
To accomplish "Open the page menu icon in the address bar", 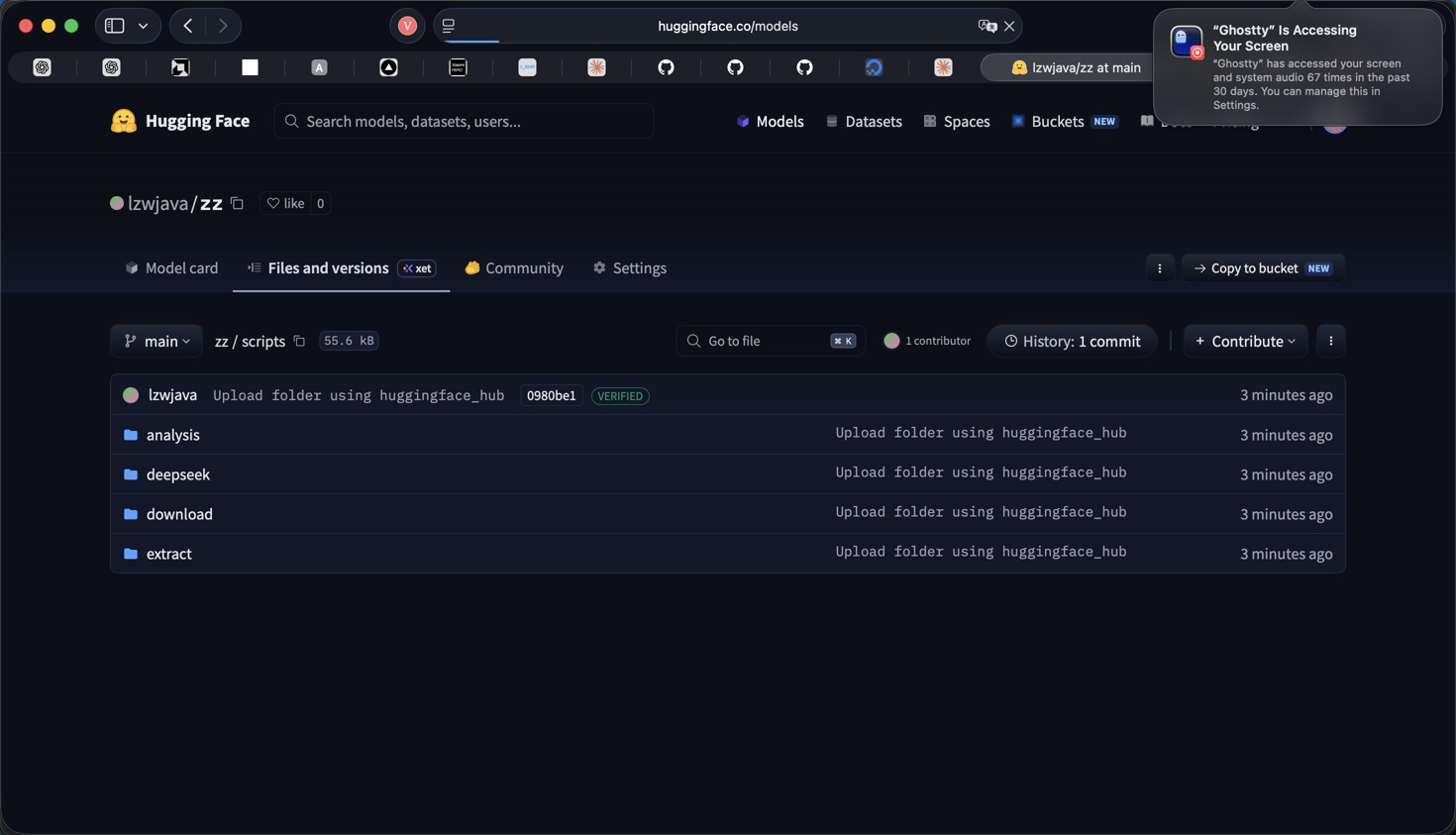I will pos(449,26).
